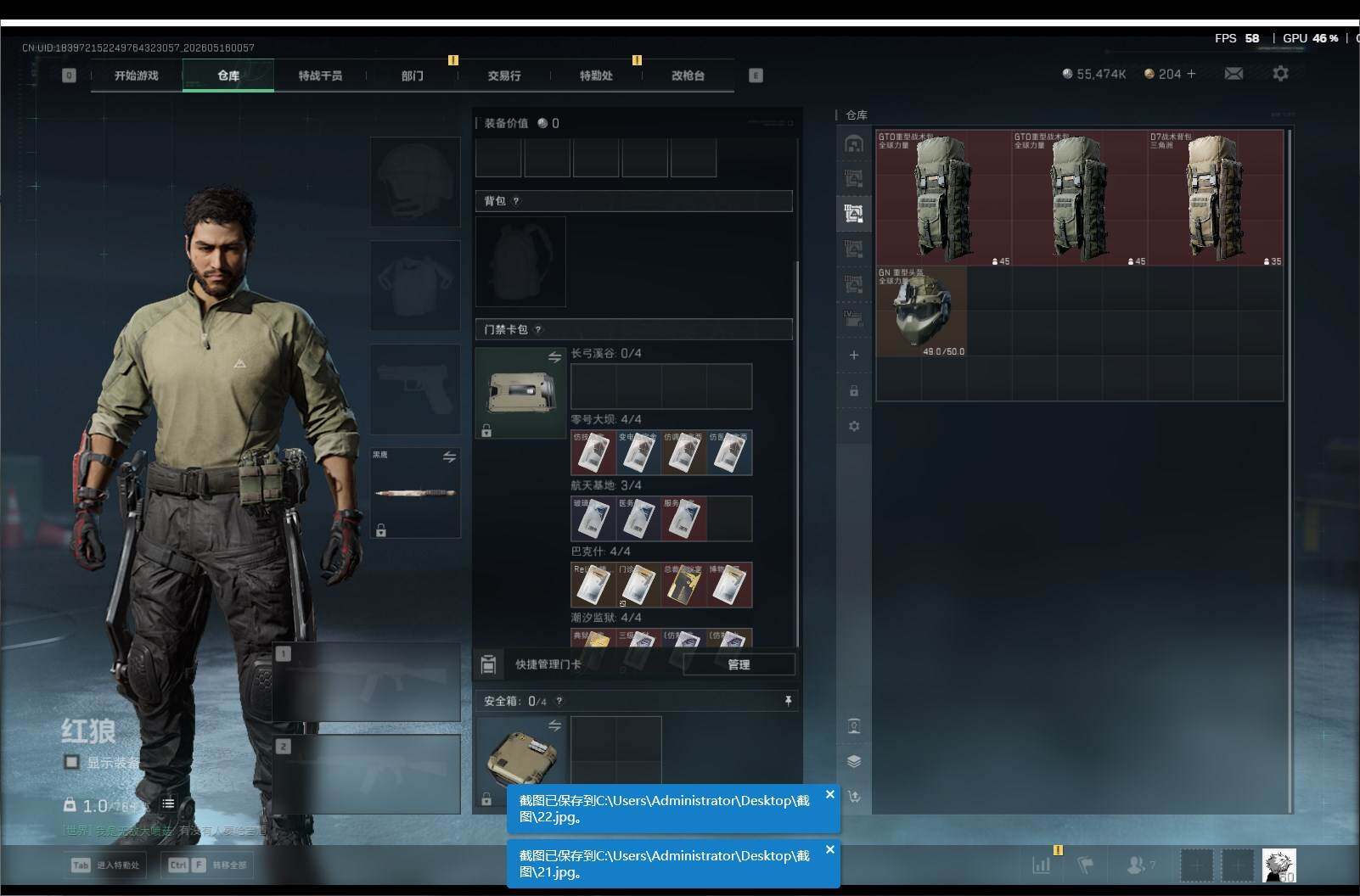Go to the 开始游戏 tab
This screenshot has height=896, width=1360.
(137, 76)
